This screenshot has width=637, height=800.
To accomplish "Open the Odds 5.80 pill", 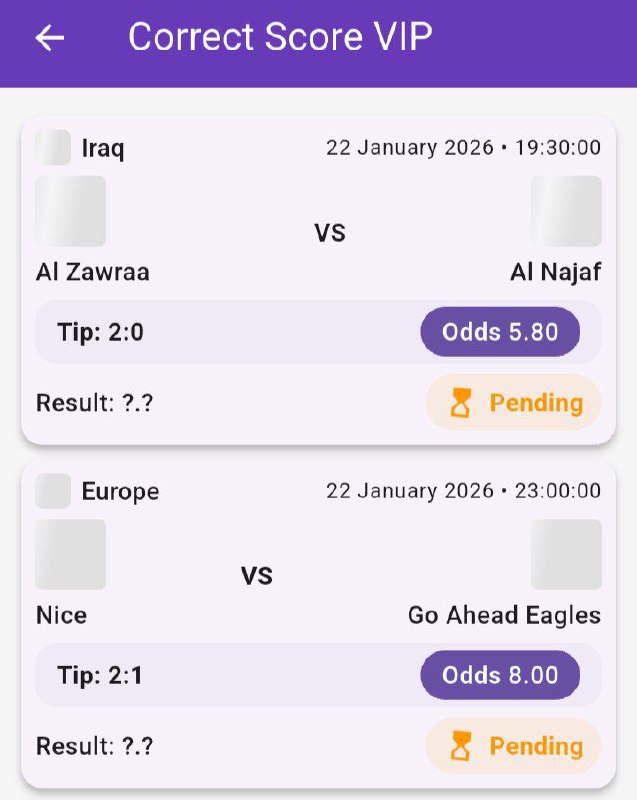I will pos(500,331).
